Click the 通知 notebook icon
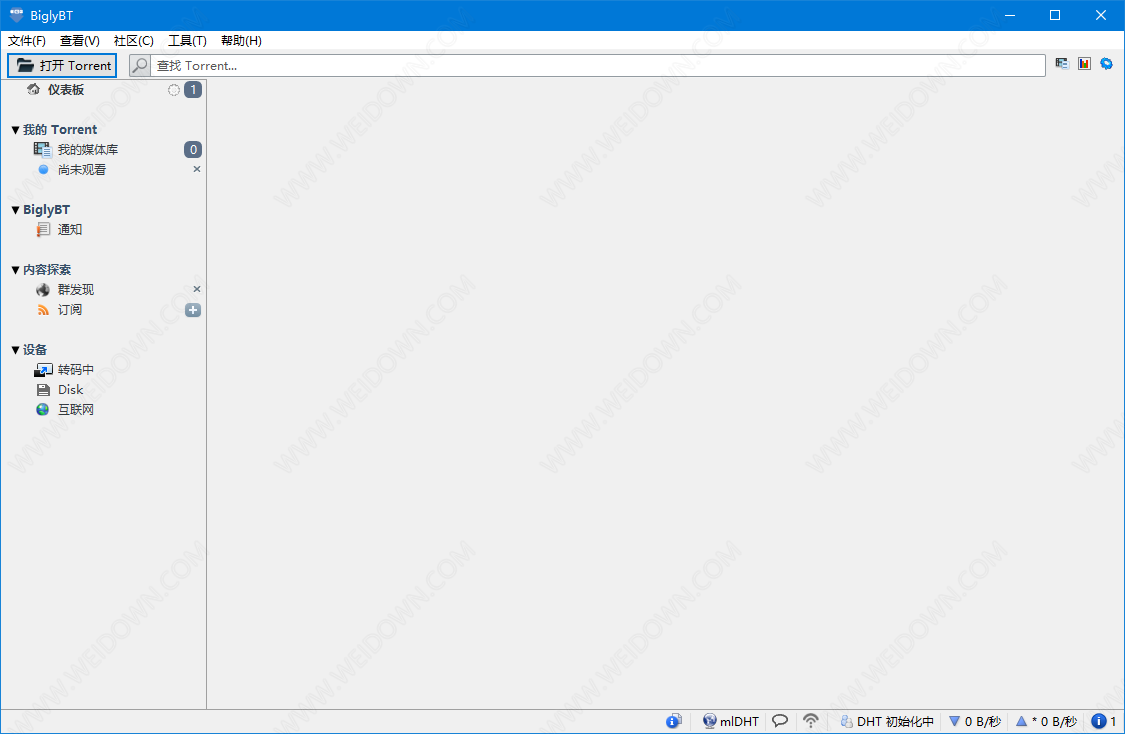1125x734 pixels. pos(43,230)
